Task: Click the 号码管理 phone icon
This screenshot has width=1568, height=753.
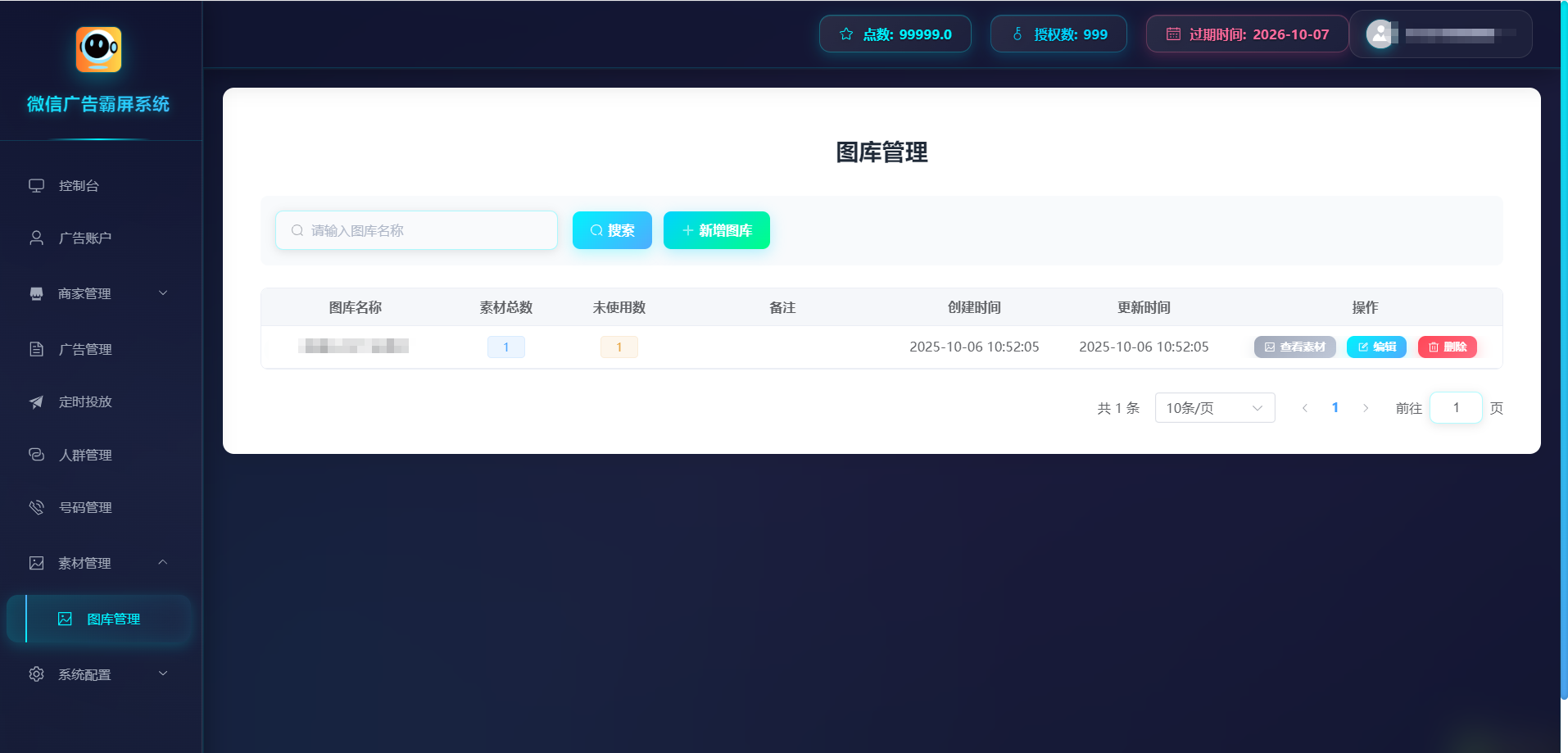Action: point(37,507)
